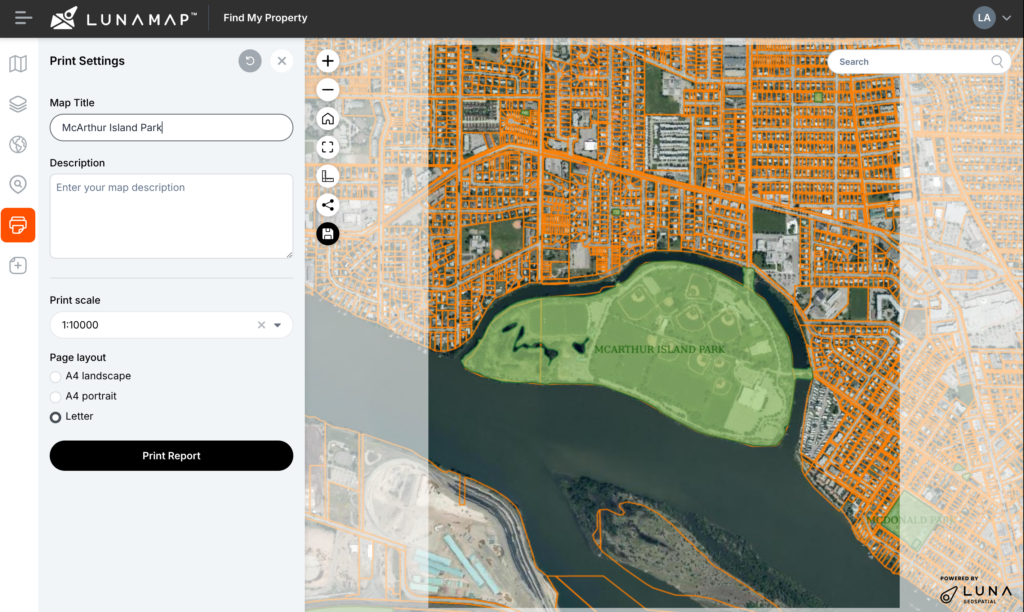This screenshot has height=612, width=1024.
Task: Click the Print Report button
Action: 171,455
